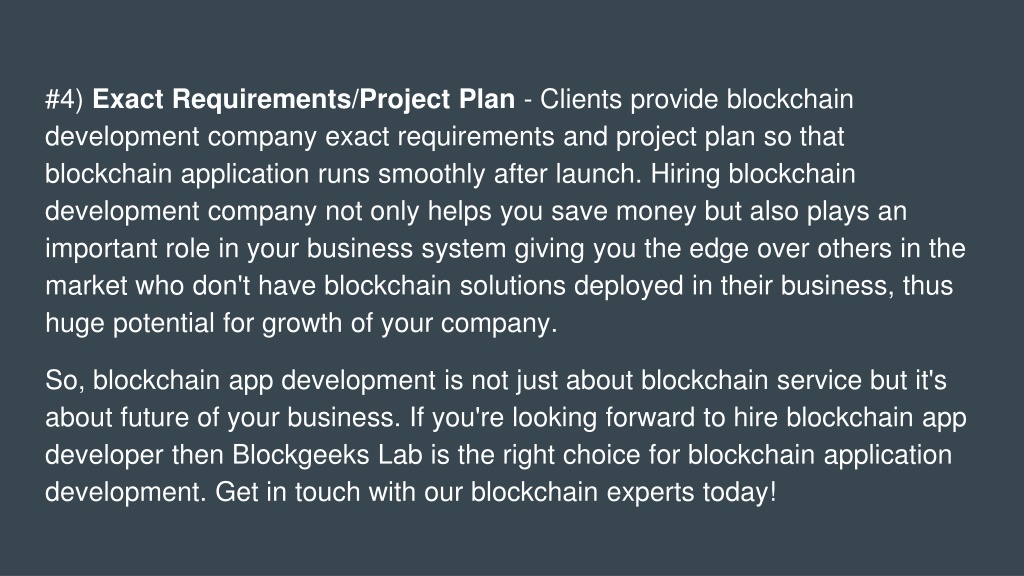Select the bold 'Exact Requirements/Project Plan' heading
Viewport: 1024px width, 576px height.
[304, 99]
